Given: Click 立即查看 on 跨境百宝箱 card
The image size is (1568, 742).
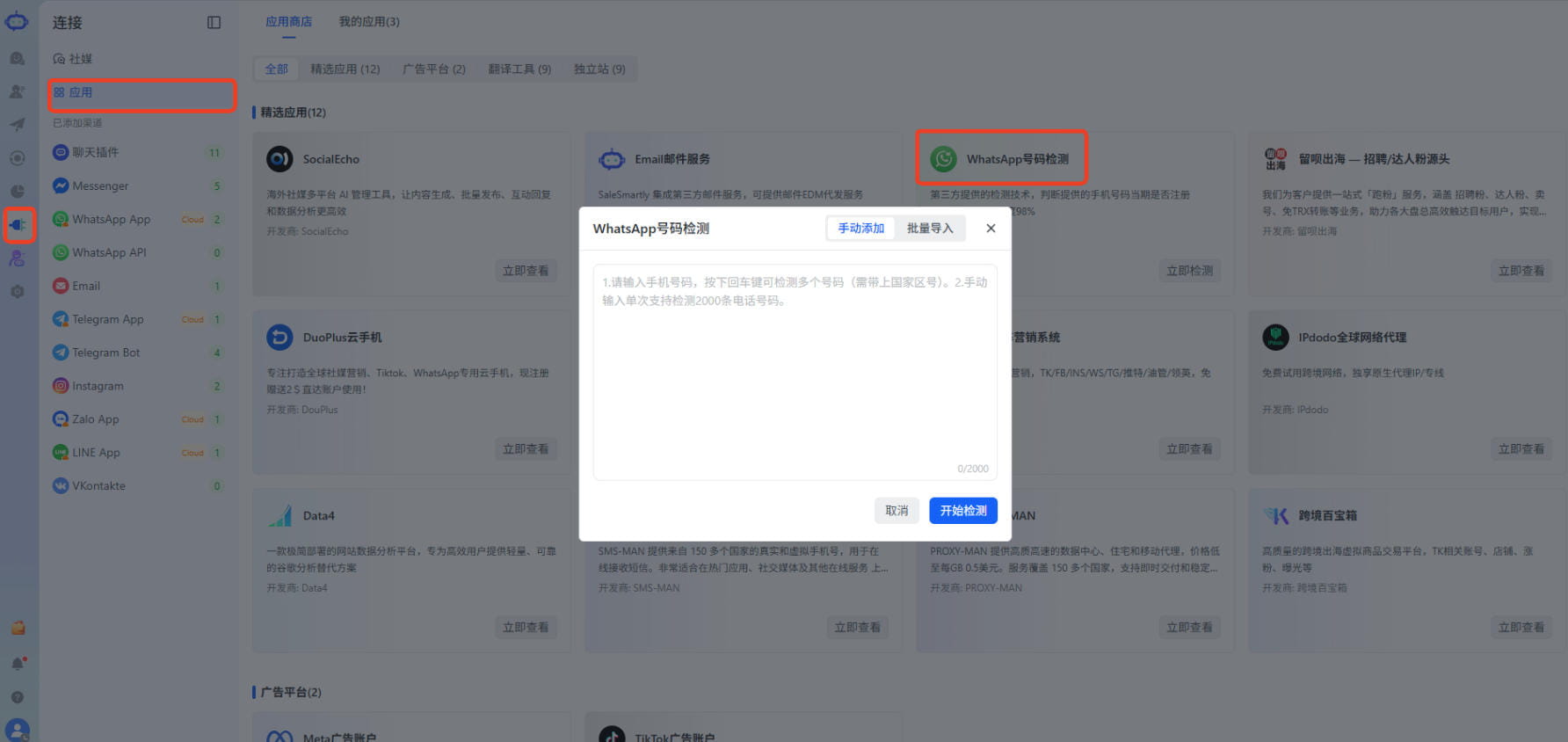Looking at the screenshot, I should point(1521,628).
